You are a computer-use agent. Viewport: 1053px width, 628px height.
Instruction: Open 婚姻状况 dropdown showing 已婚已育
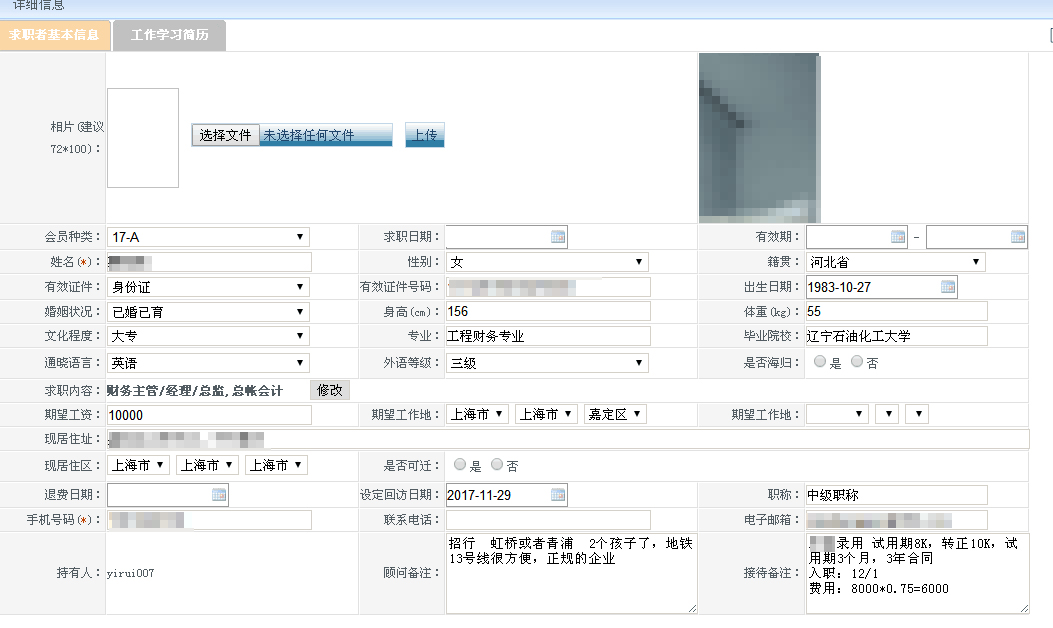(x=208, y=312)
